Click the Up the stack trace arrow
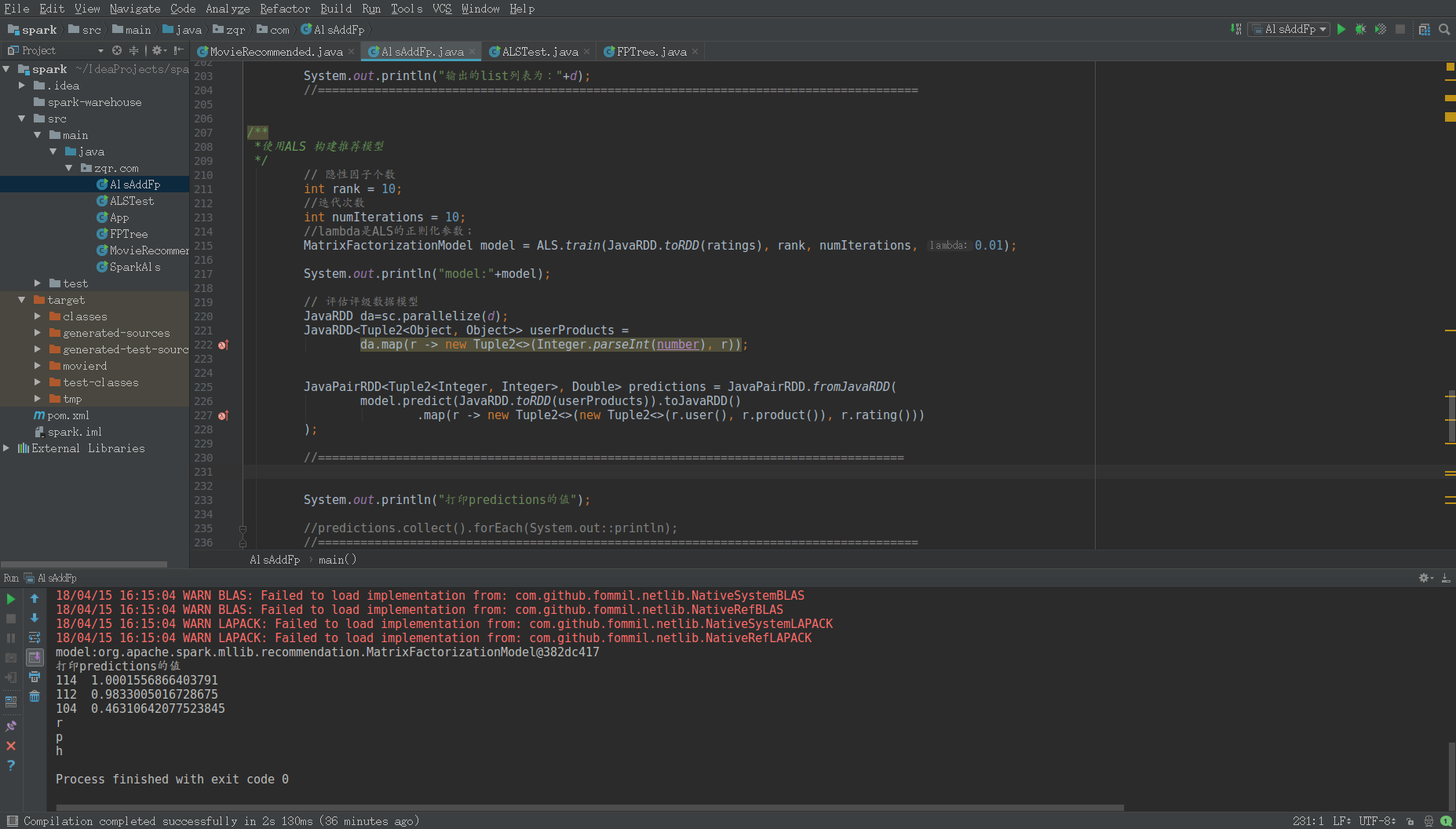 click(x=35, y=599)
